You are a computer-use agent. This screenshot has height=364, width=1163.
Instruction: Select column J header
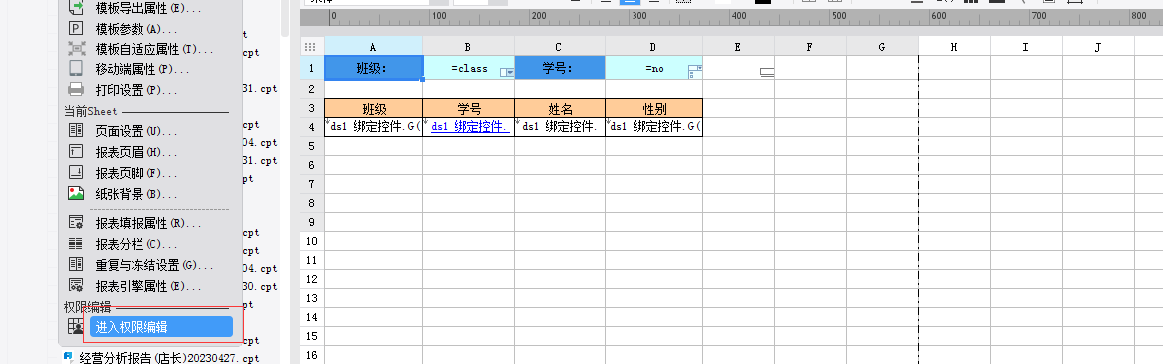1098,46
